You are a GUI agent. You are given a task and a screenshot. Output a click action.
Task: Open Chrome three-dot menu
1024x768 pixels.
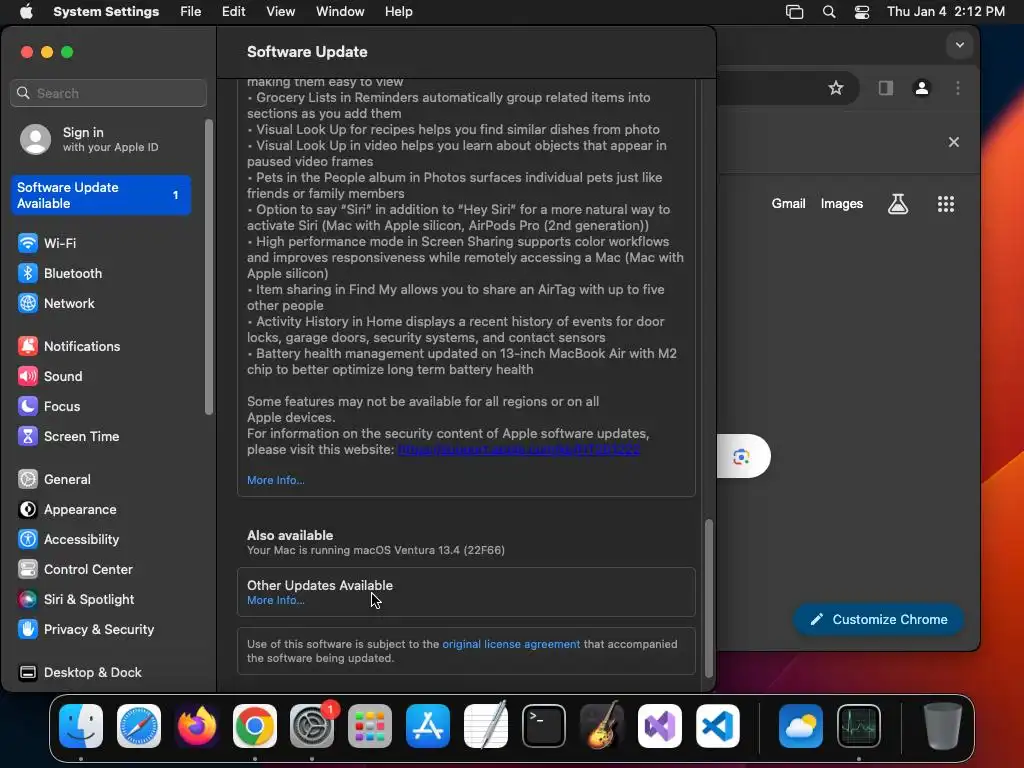point(957,88)
